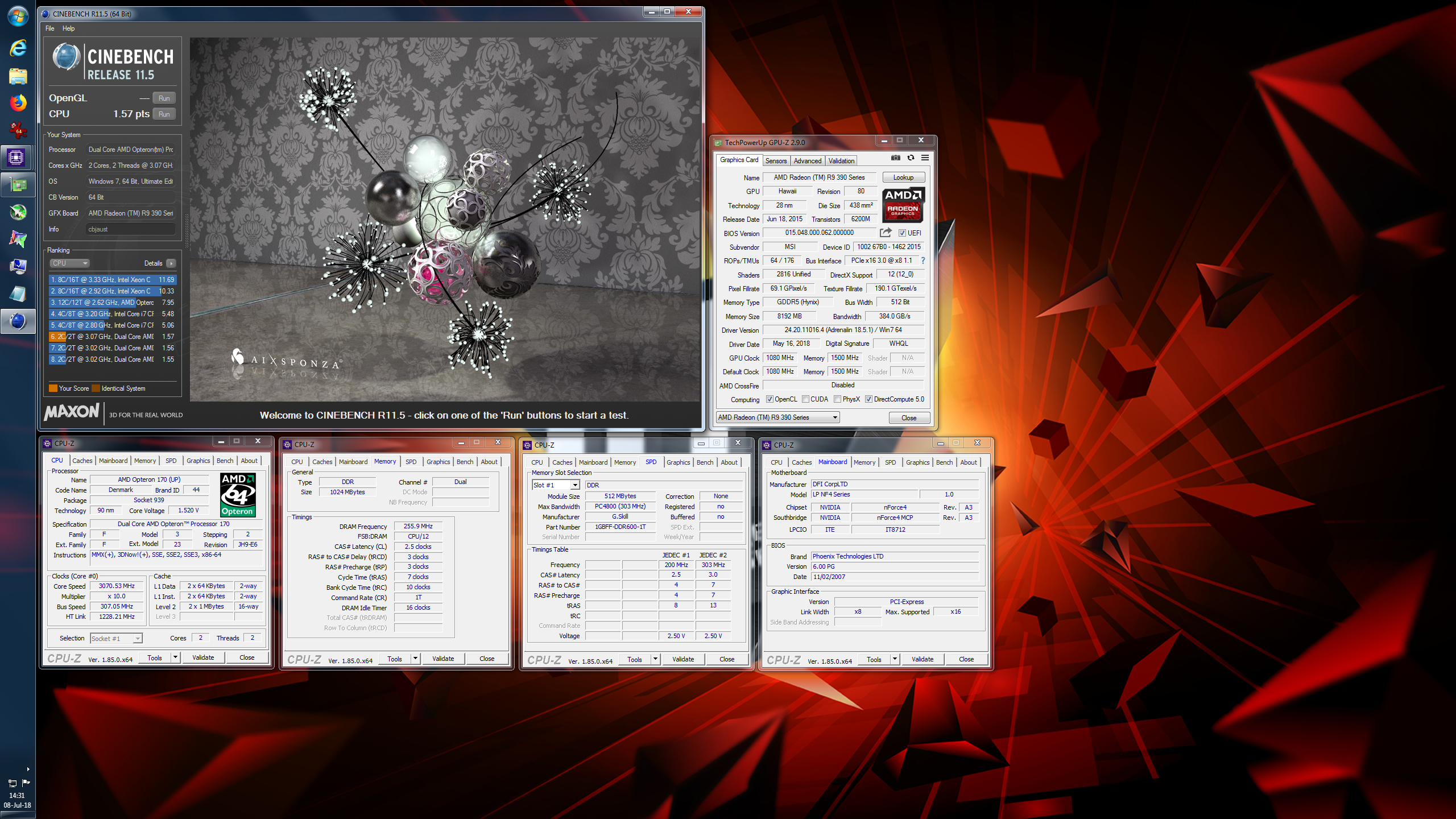
Task: Open the Notepad icon in the taskbar
Action: [18, 294]
